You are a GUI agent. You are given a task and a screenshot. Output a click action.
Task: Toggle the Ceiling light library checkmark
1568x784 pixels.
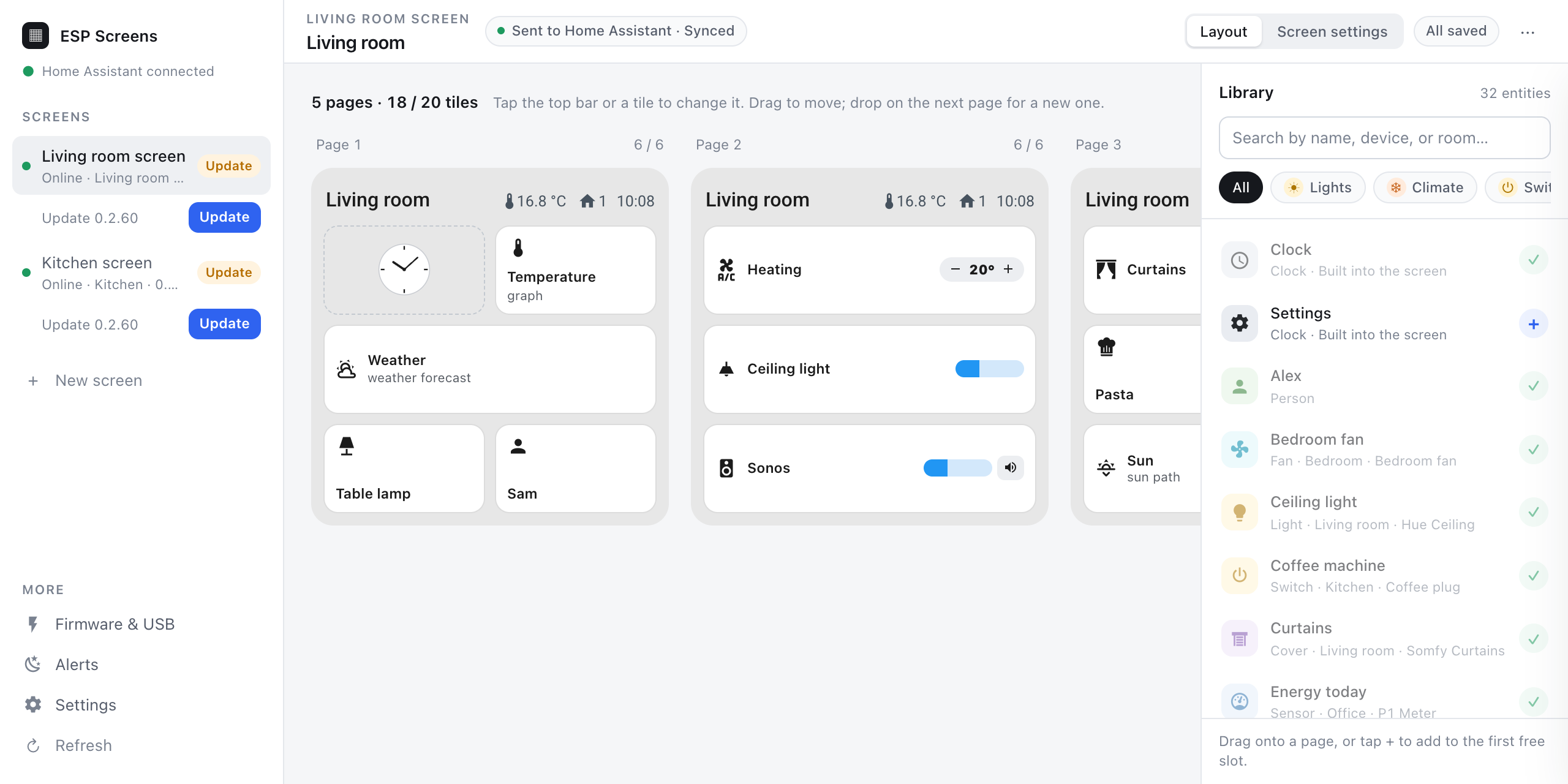tap(1534, 513)
